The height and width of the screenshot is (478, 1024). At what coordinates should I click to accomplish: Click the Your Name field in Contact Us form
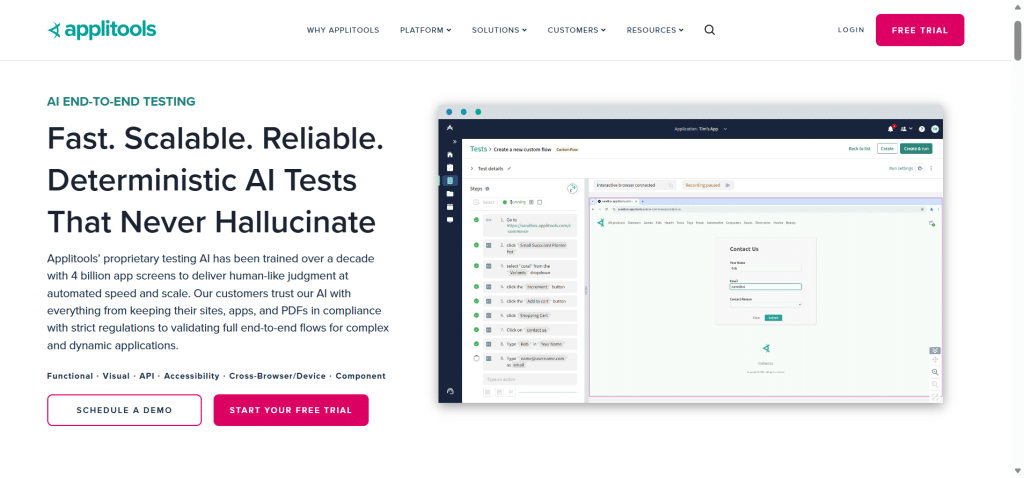[765, 268]
